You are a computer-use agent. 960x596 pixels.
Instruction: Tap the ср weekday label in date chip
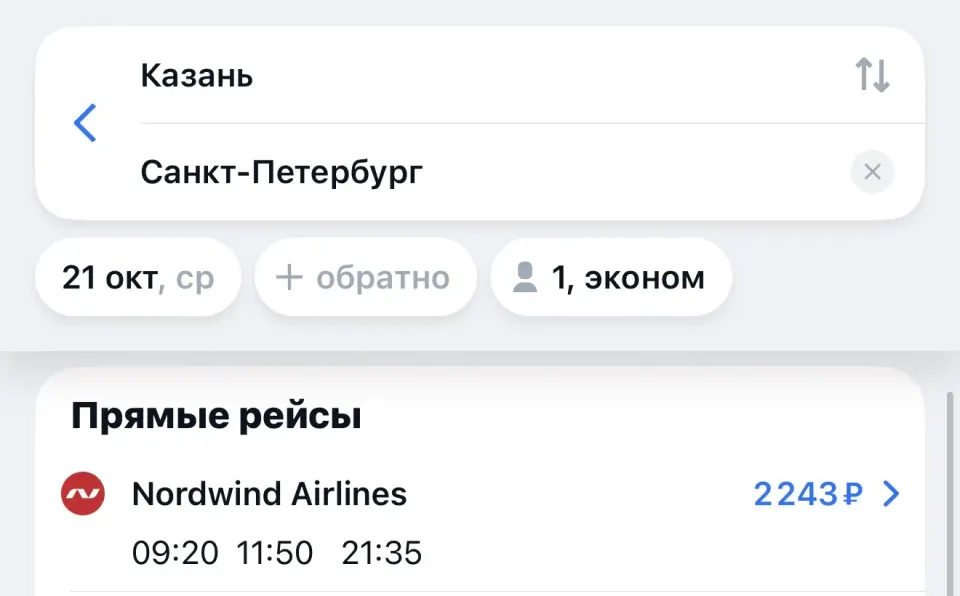point(195,279)
